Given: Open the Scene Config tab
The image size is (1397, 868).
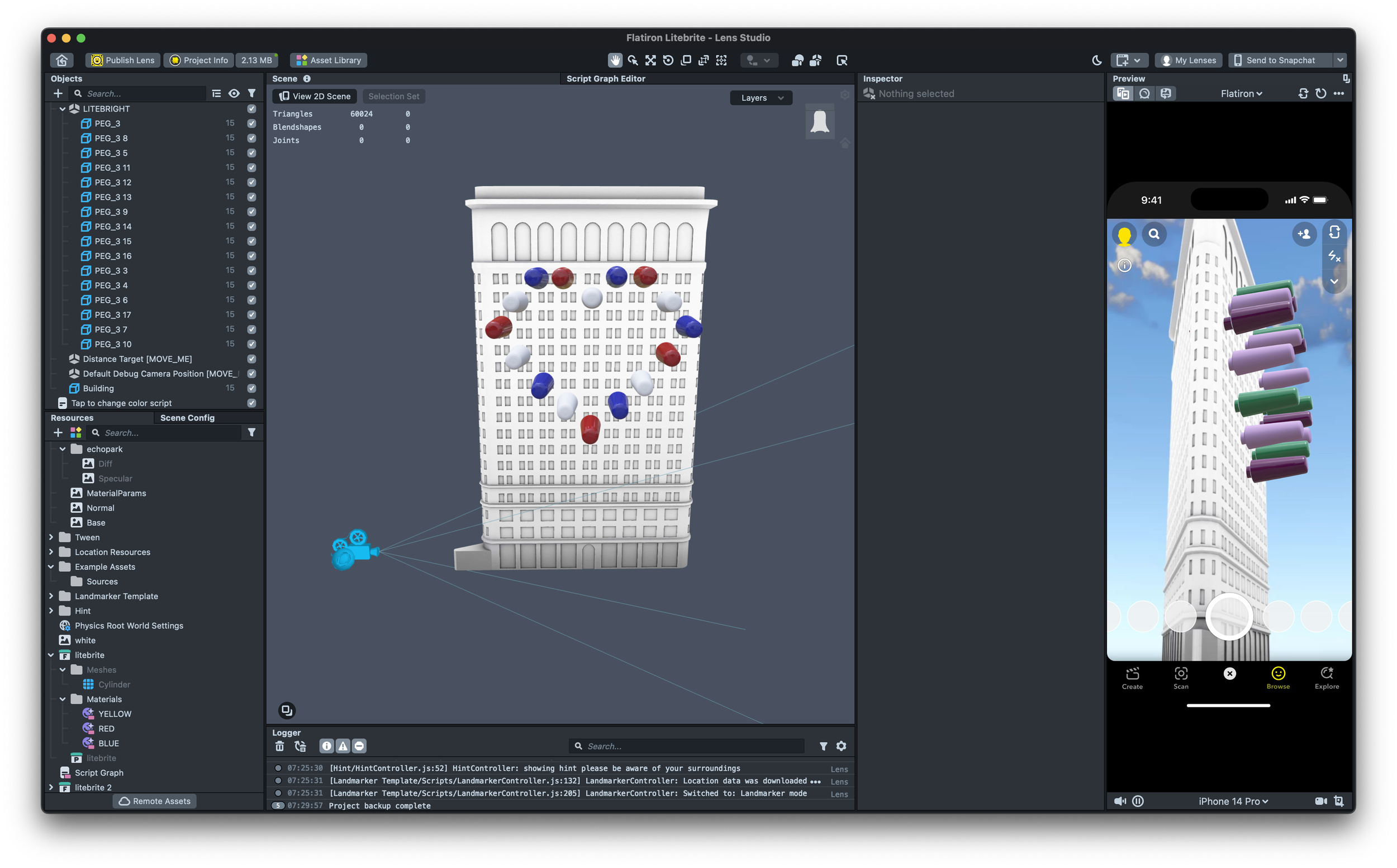Looking at the screenshot, I should pyautogui.click(x=187, y=418).
